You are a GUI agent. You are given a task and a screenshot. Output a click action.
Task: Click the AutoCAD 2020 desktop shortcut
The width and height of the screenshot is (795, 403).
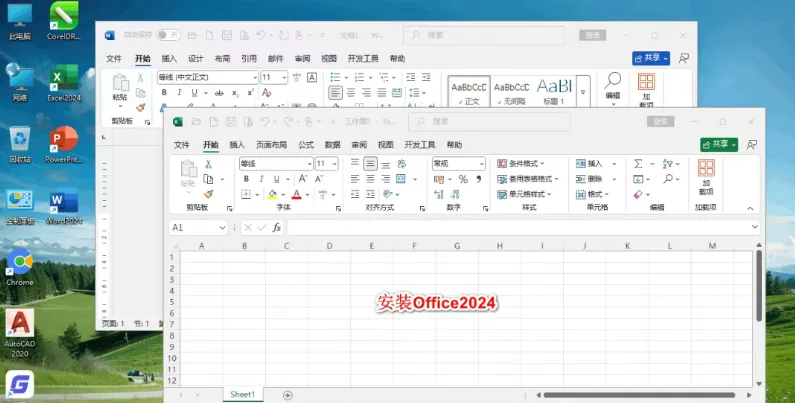click(x=20, y=333)
